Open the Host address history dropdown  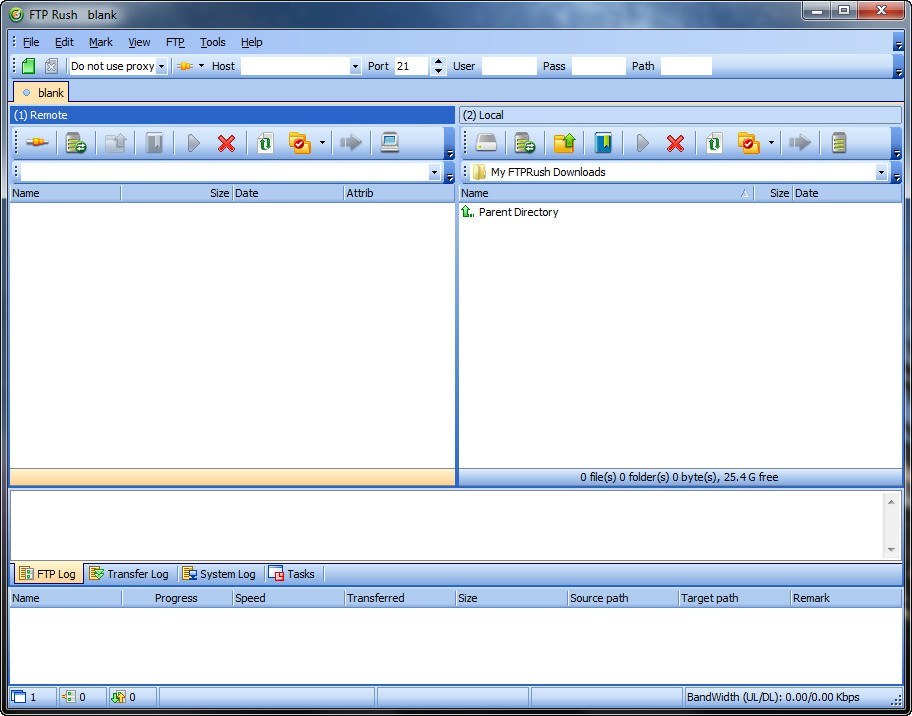[x=356, y=66]
